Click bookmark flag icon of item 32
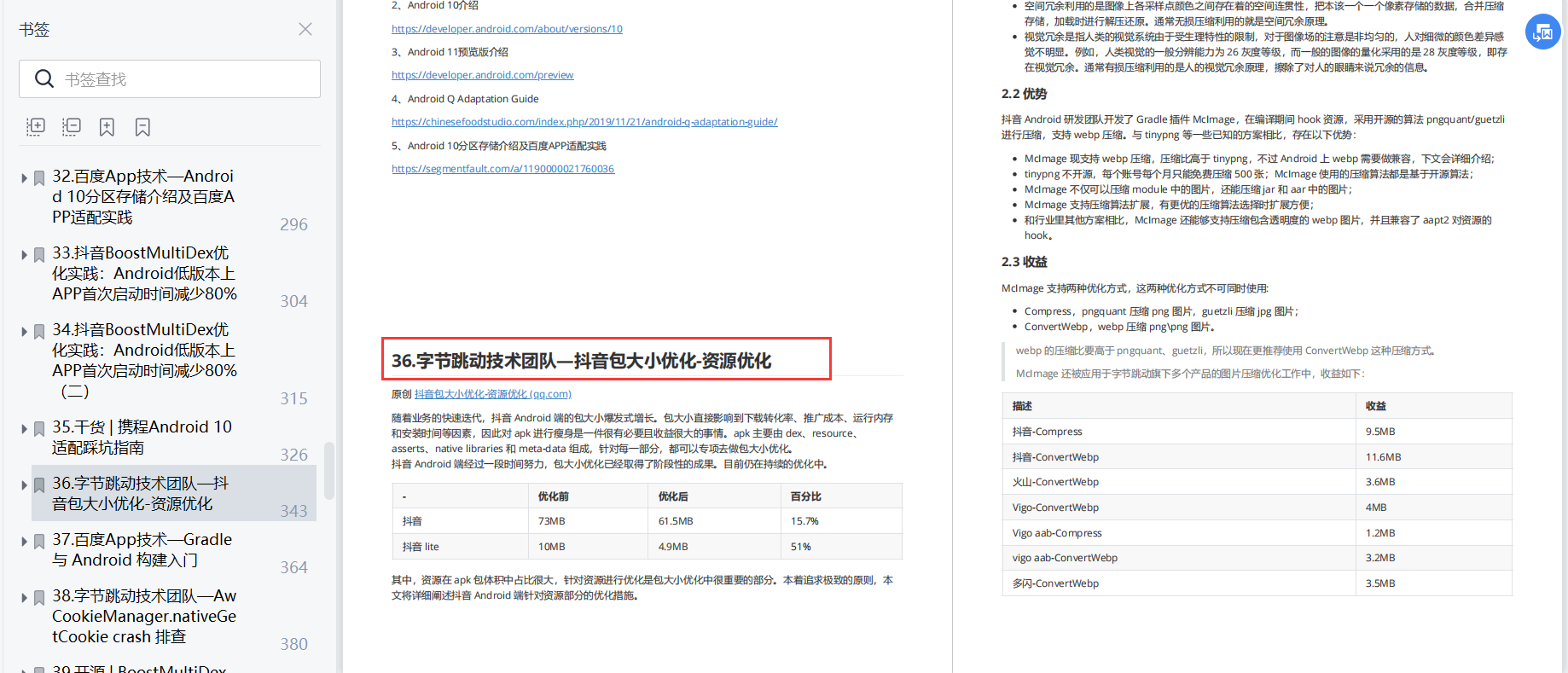This screenshot has width=1568, height=673. [39, 178]
